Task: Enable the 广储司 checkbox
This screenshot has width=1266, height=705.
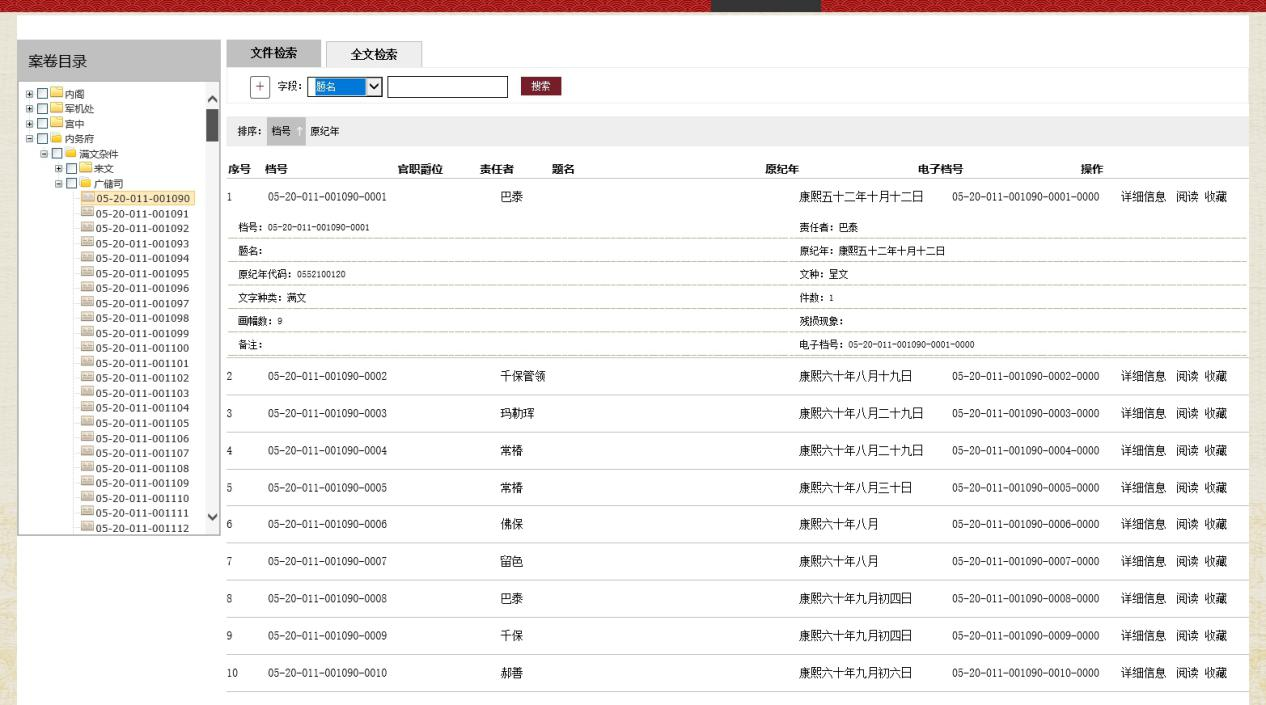Action: point(71,183)
